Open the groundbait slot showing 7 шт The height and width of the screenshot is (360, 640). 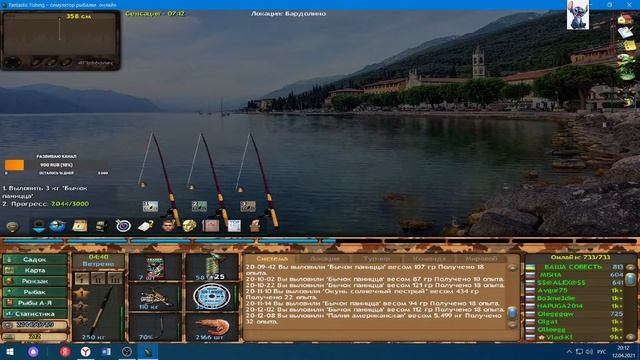click(155, 267)
